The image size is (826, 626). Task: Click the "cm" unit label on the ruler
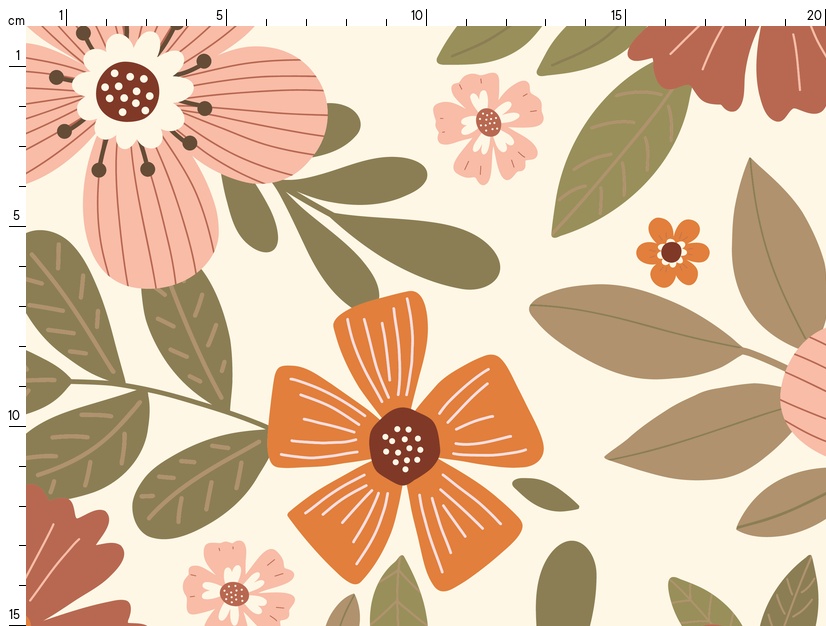coord(15,21)
